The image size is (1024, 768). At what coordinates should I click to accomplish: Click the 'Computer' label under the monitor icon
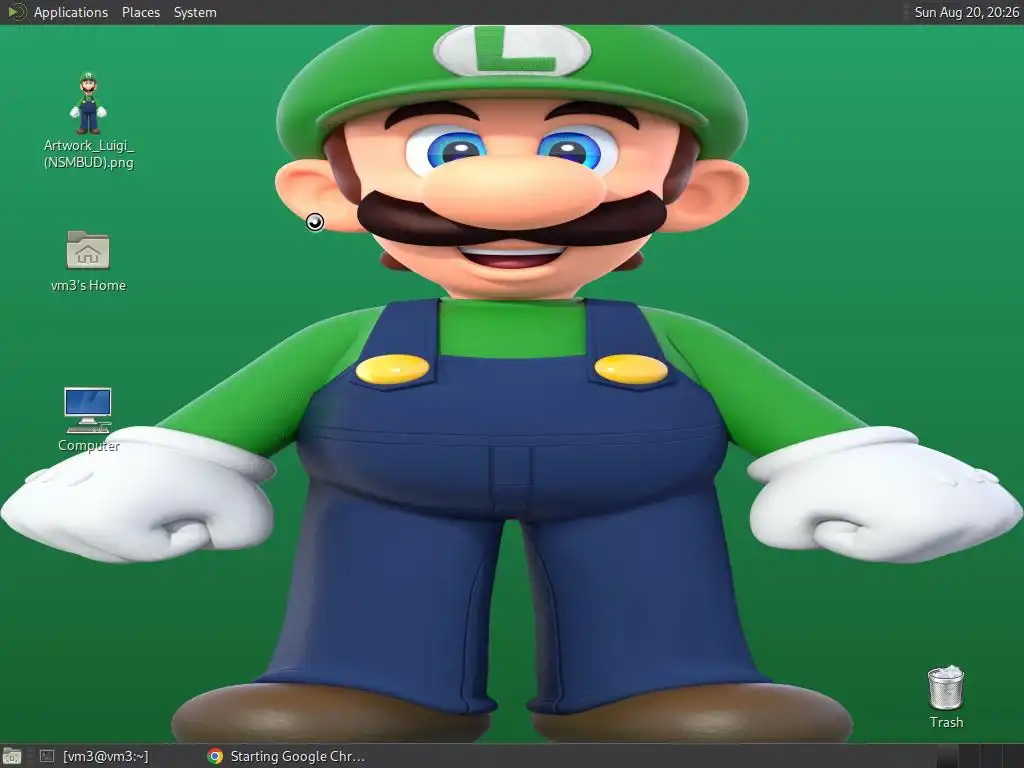point(89,446)
